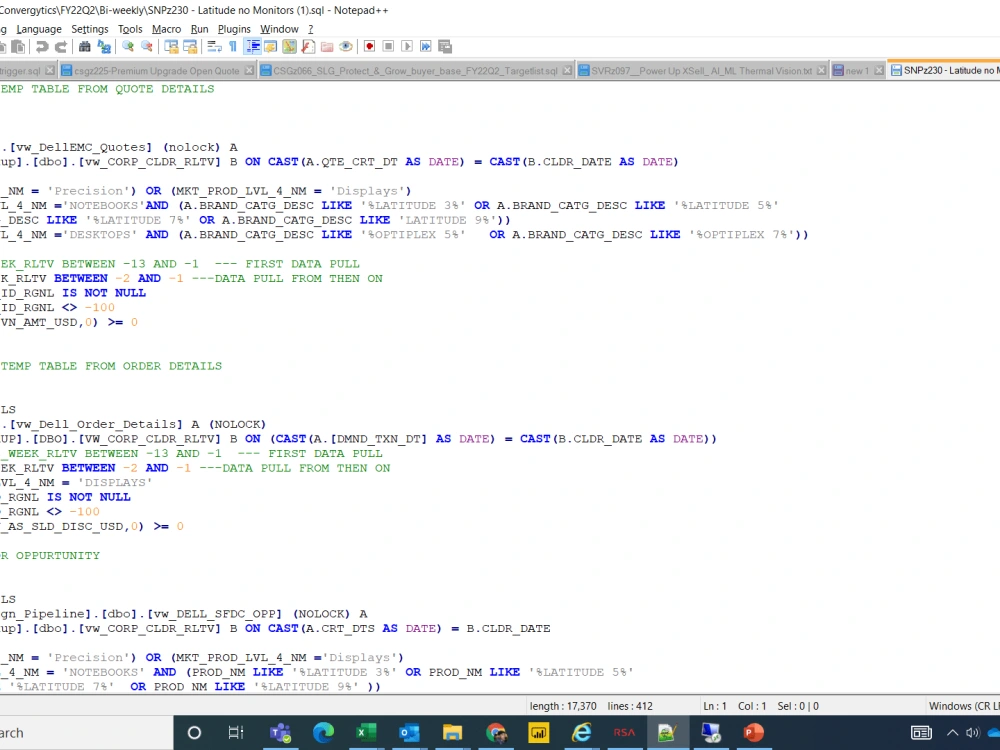The height and width of the screenshot is (750, 1000).
Task: Click the Redo toolbar icon
Action: [61, 47]
